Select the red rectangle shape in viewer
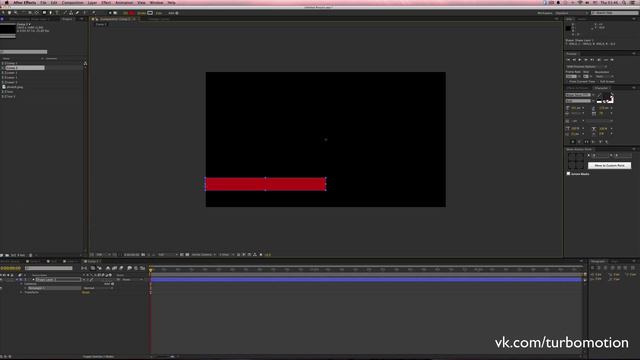 [x=265, y=184]
